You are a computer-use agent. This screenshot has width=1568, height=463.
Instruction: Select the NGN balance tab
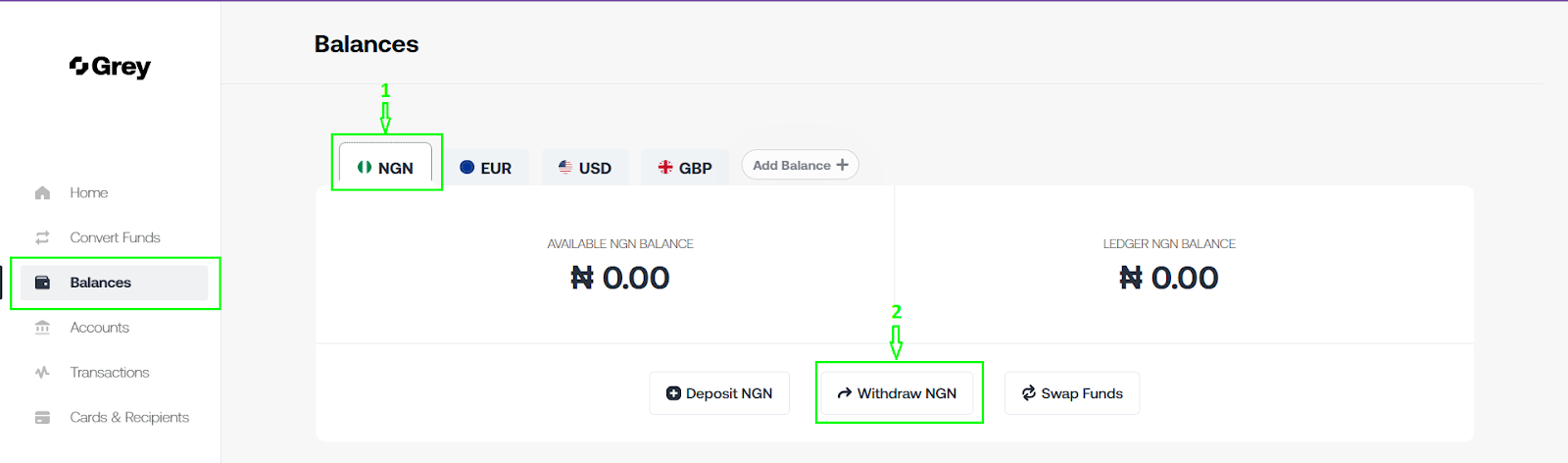[x=386, y=168]
